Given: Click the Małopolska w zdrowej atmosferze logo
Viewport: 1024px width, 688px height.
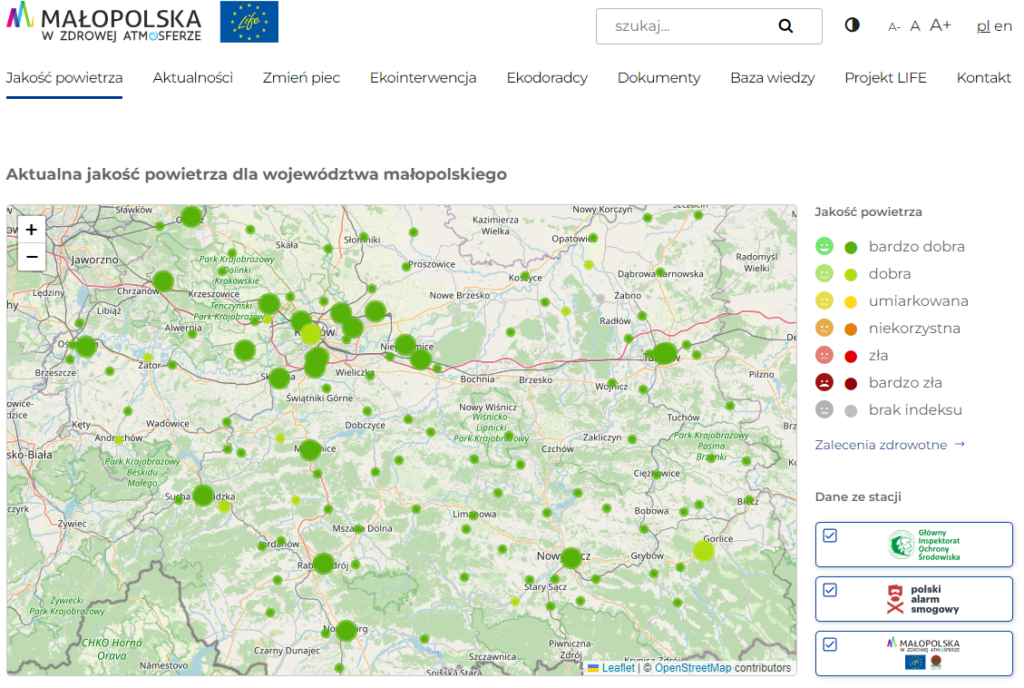Looking at the screenshot, I should coord(105,22).
